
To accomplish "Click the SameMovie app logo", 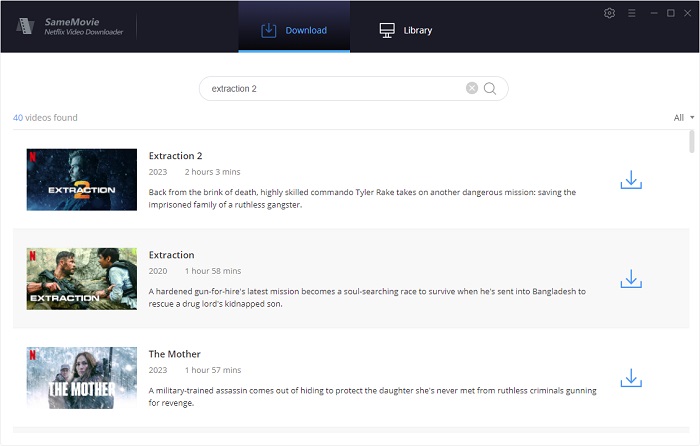I will [x=27, y=26].
